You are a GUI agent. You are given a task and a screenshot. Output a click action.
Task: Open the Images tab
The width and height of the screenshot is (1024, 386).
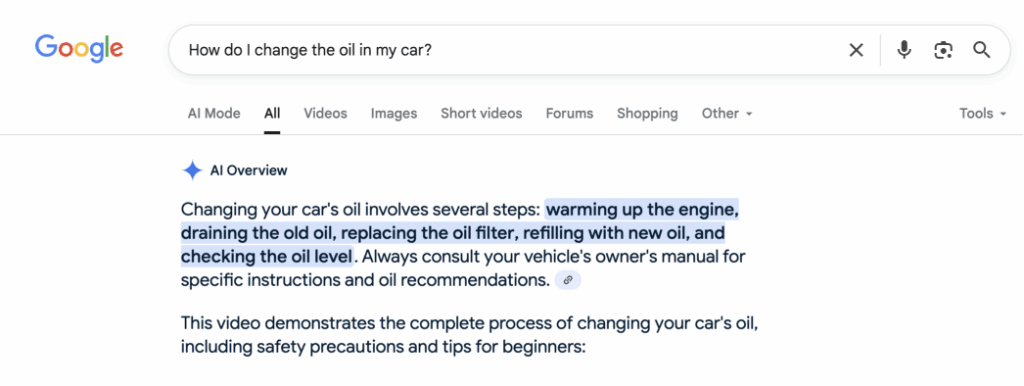point(394,114)
